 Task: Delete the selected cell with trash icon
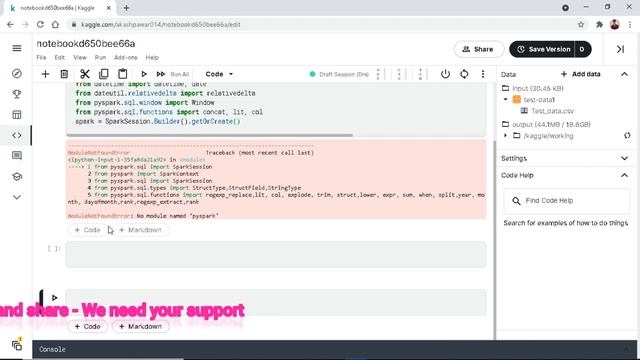click(x=64, y=74)
